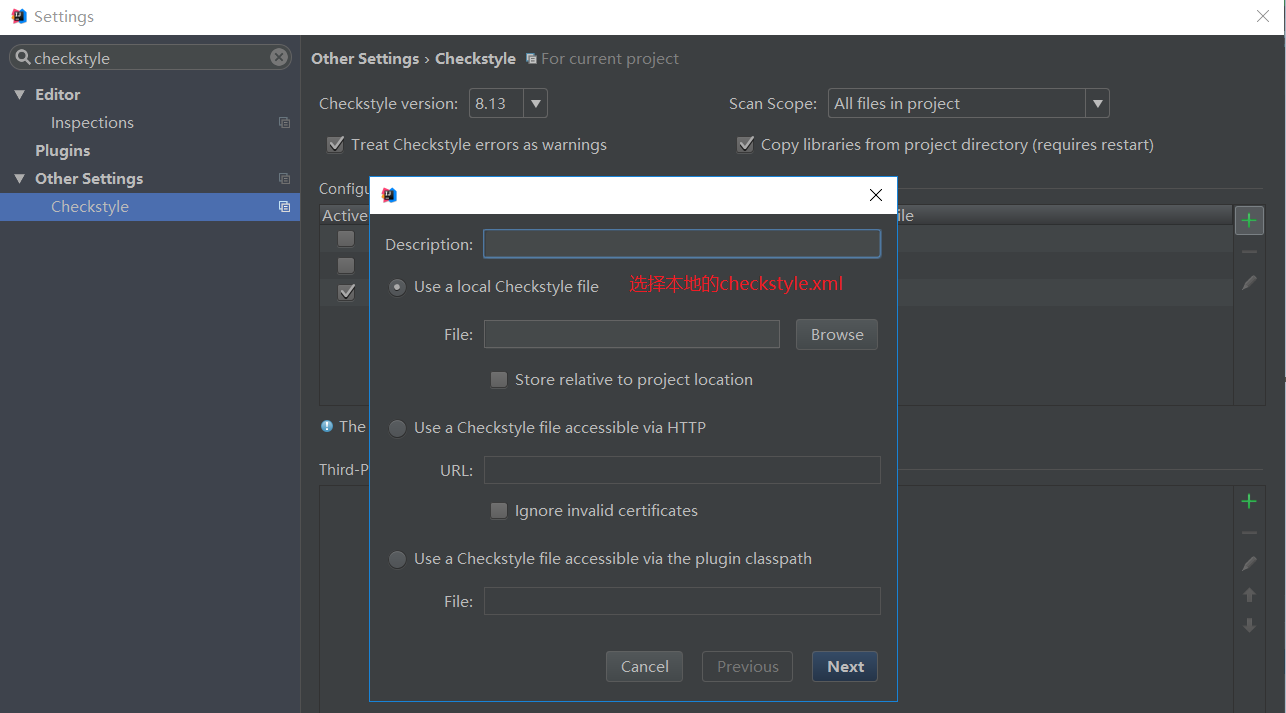Screen dimensions: 1286x713
Task: Click the IntelliJ icon in the dialog title
Action: coord(389,195)
